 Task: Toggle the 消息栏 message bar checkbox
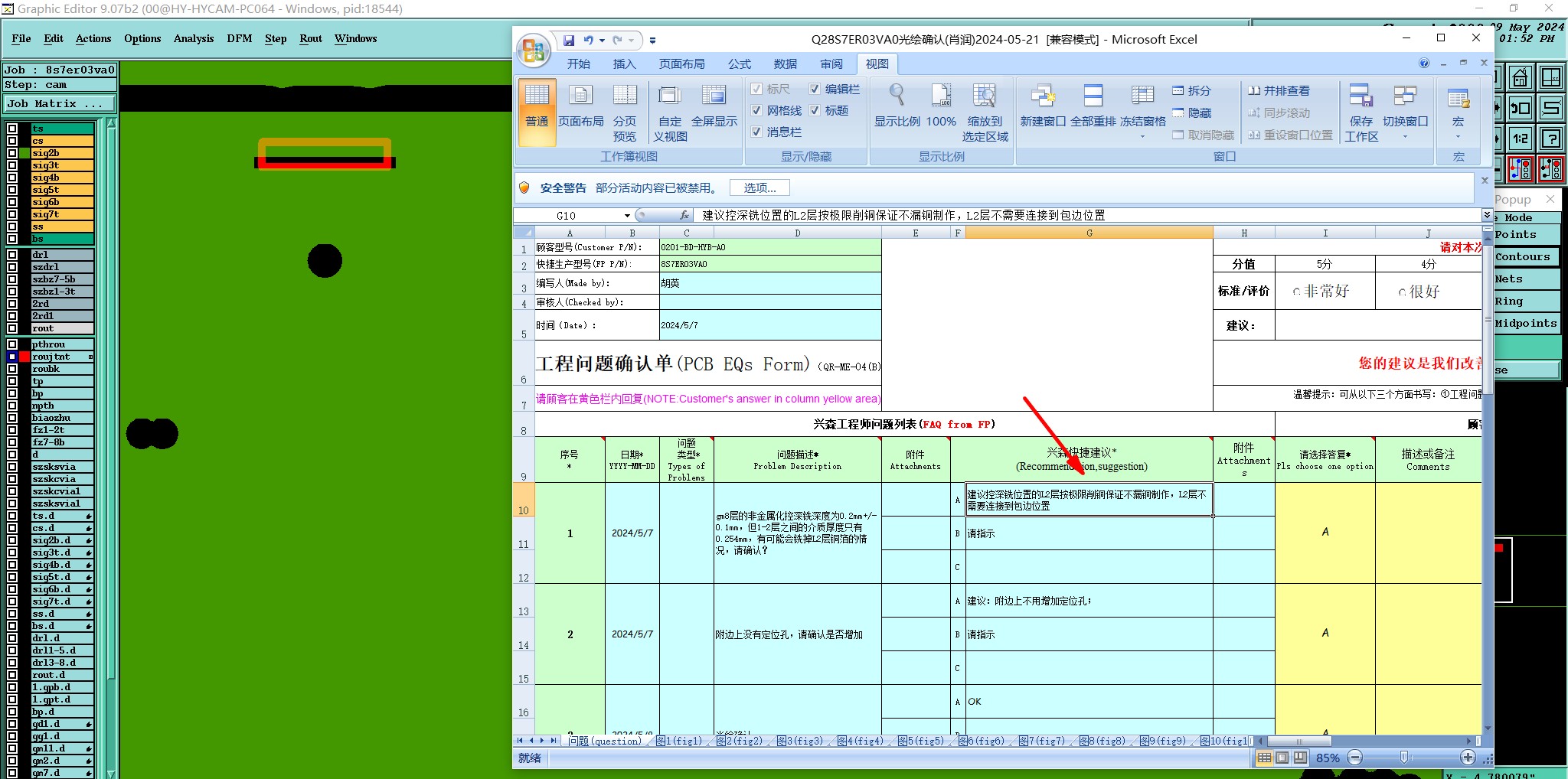[x=756, y=132]
